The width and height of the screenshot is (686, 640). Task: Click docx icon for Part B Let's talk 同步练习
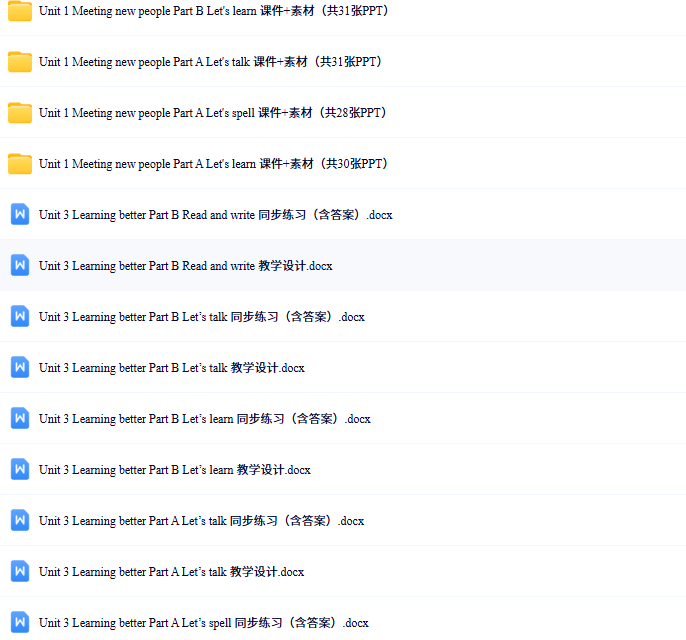[20, 317]
